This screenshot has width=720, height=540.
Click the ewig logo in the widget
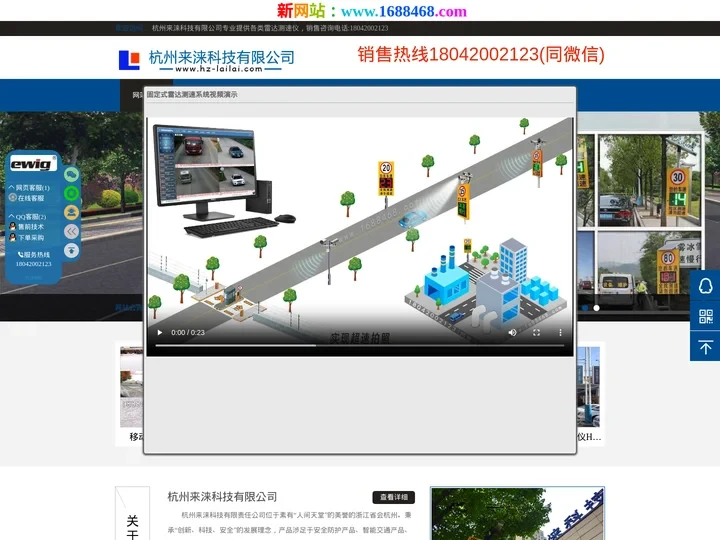pos(33,163)
